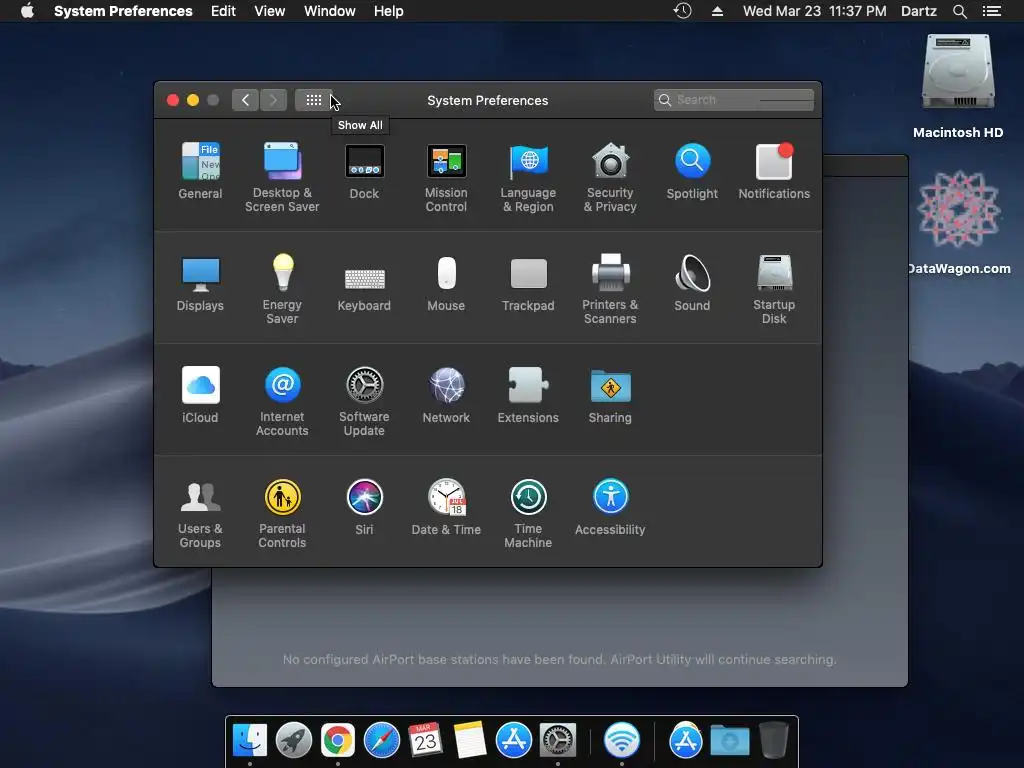
Task: Open the Dartz user menu
Action: pos(919,11)
